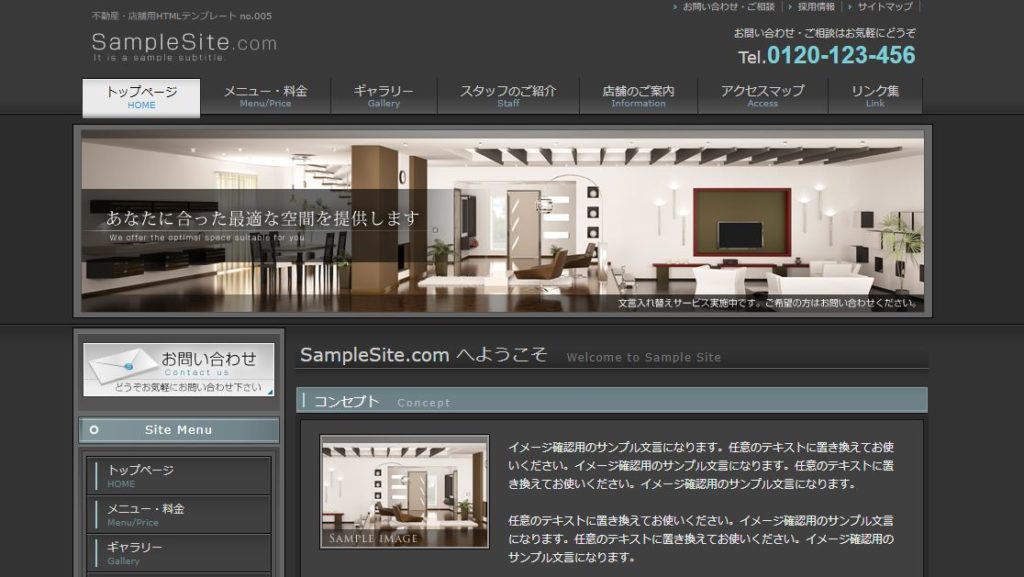
Task: Click the お問い合わせ・ご相談 link at the top right
Action: click(728, 7)
